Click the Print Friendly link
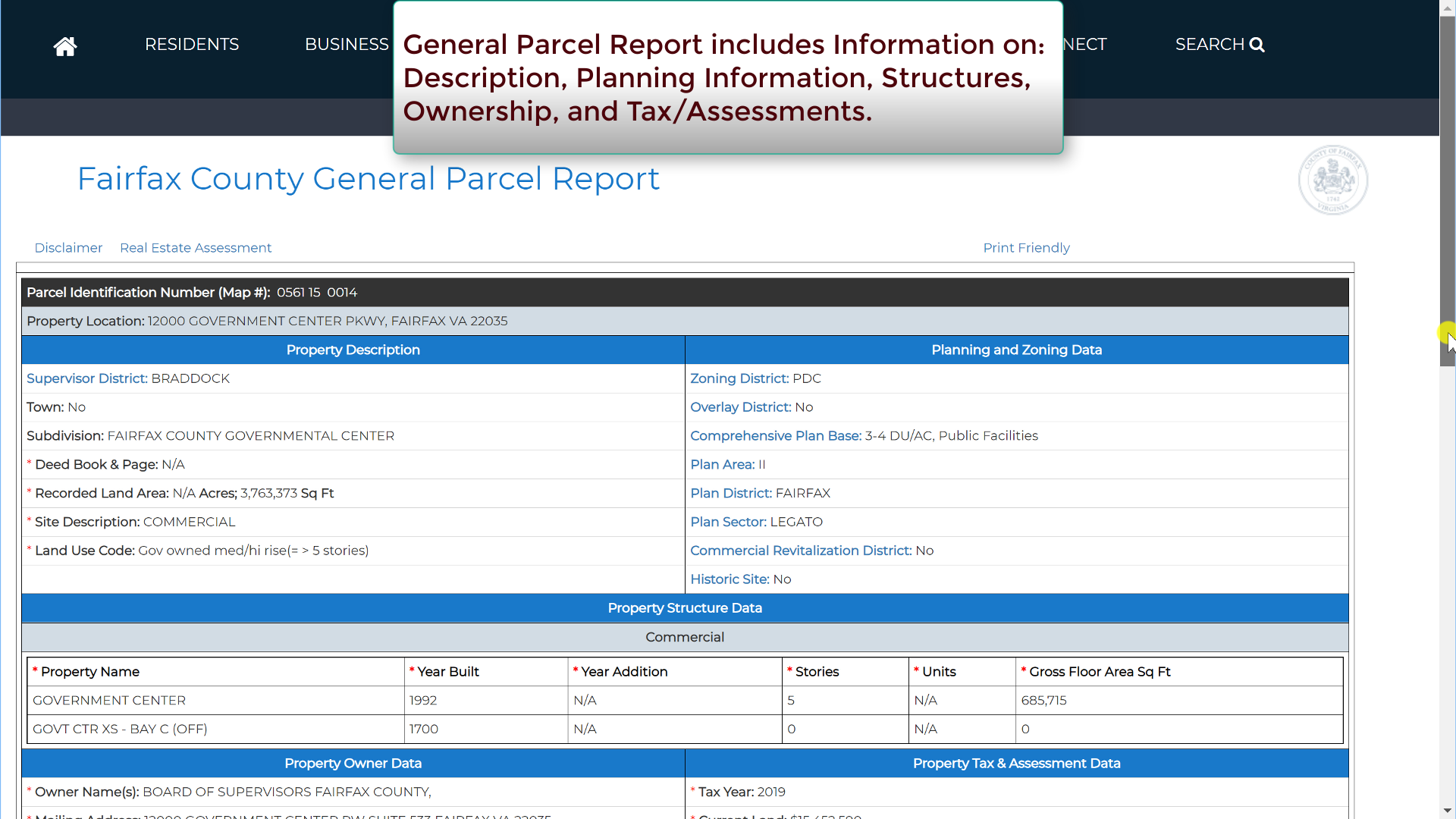The image size is (1456, 819). (x=1026, y=248)
